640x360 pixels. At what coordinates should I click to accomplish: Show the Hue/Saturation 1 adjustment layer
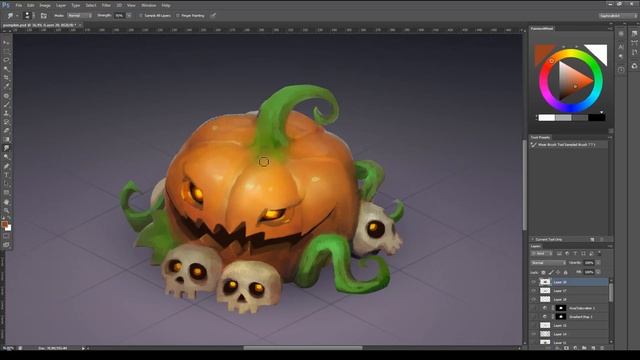click(x=533, y=308)
